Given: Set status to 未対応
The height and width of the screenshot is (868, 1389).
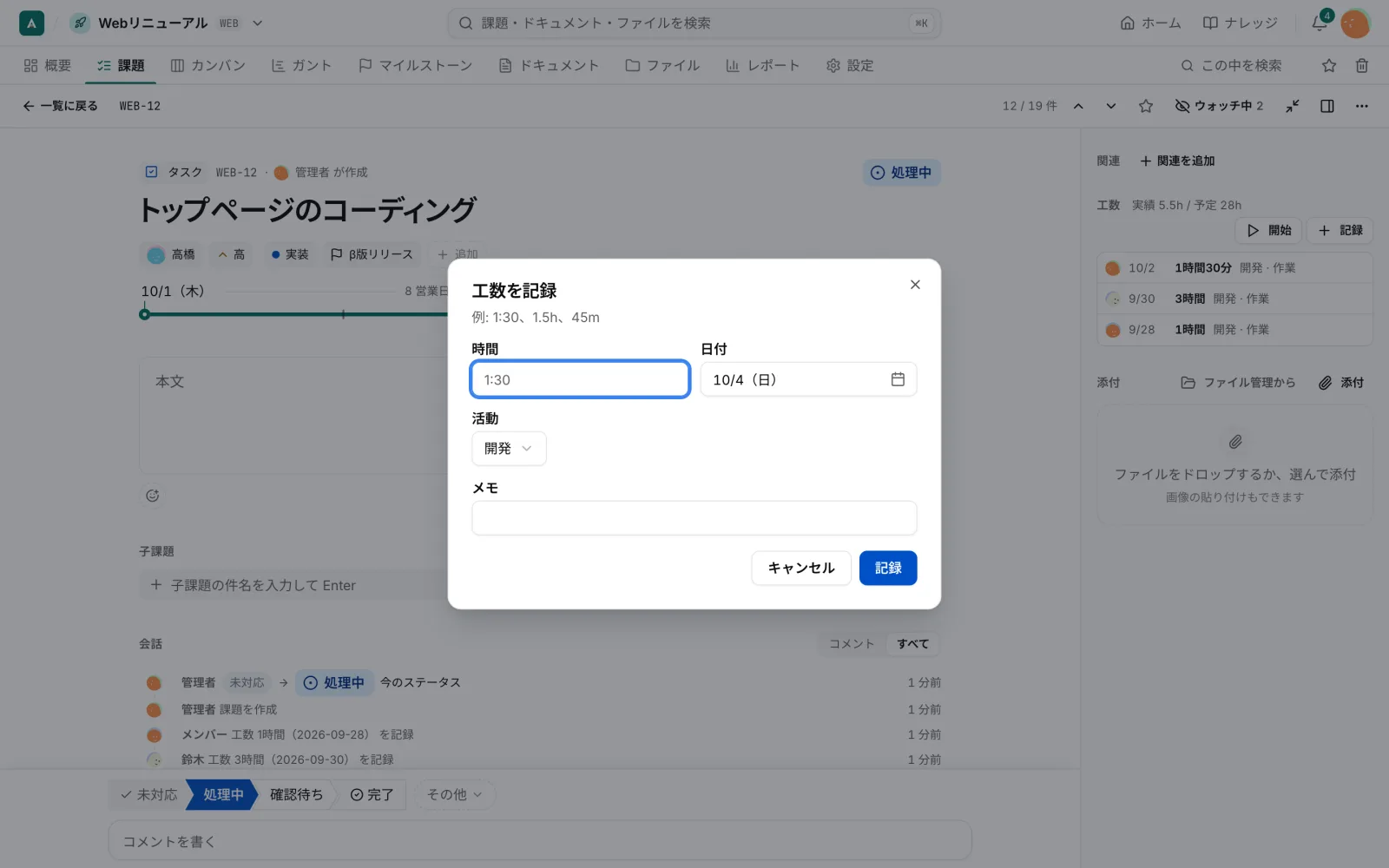Looking at the screenshot, I should click(x=148, y=794).
